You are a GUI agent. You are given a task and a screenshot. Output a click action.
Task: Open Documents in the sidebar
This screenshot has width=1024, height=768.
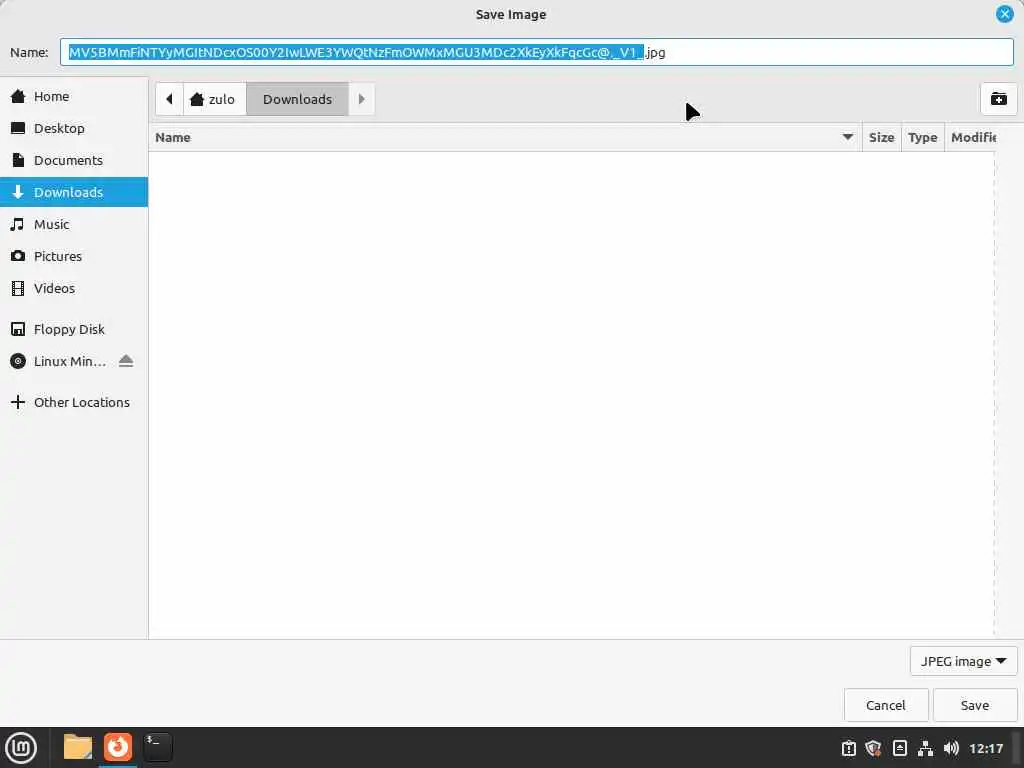pos(74,161)
